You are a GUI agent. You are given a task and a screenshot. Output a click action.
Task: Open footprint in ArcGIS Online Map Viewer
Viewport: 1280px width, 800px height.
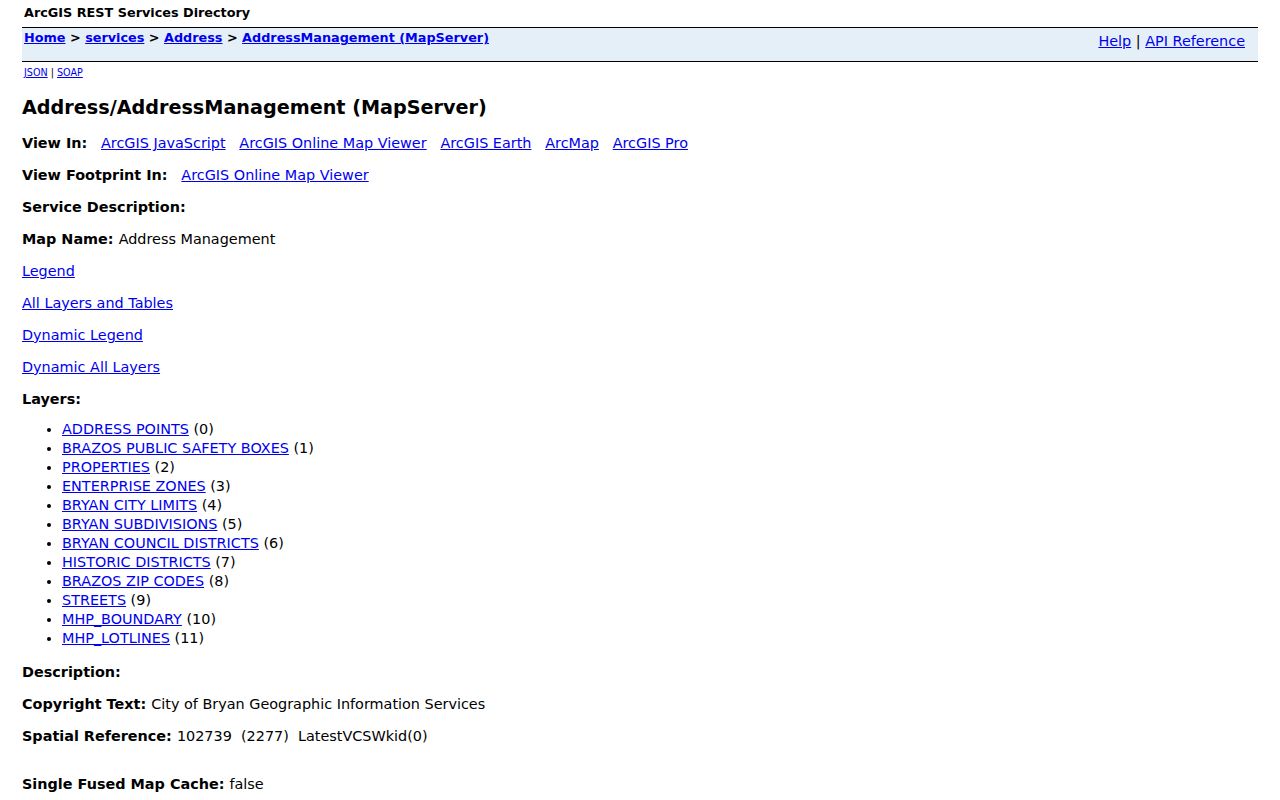[x=275, y=175]
